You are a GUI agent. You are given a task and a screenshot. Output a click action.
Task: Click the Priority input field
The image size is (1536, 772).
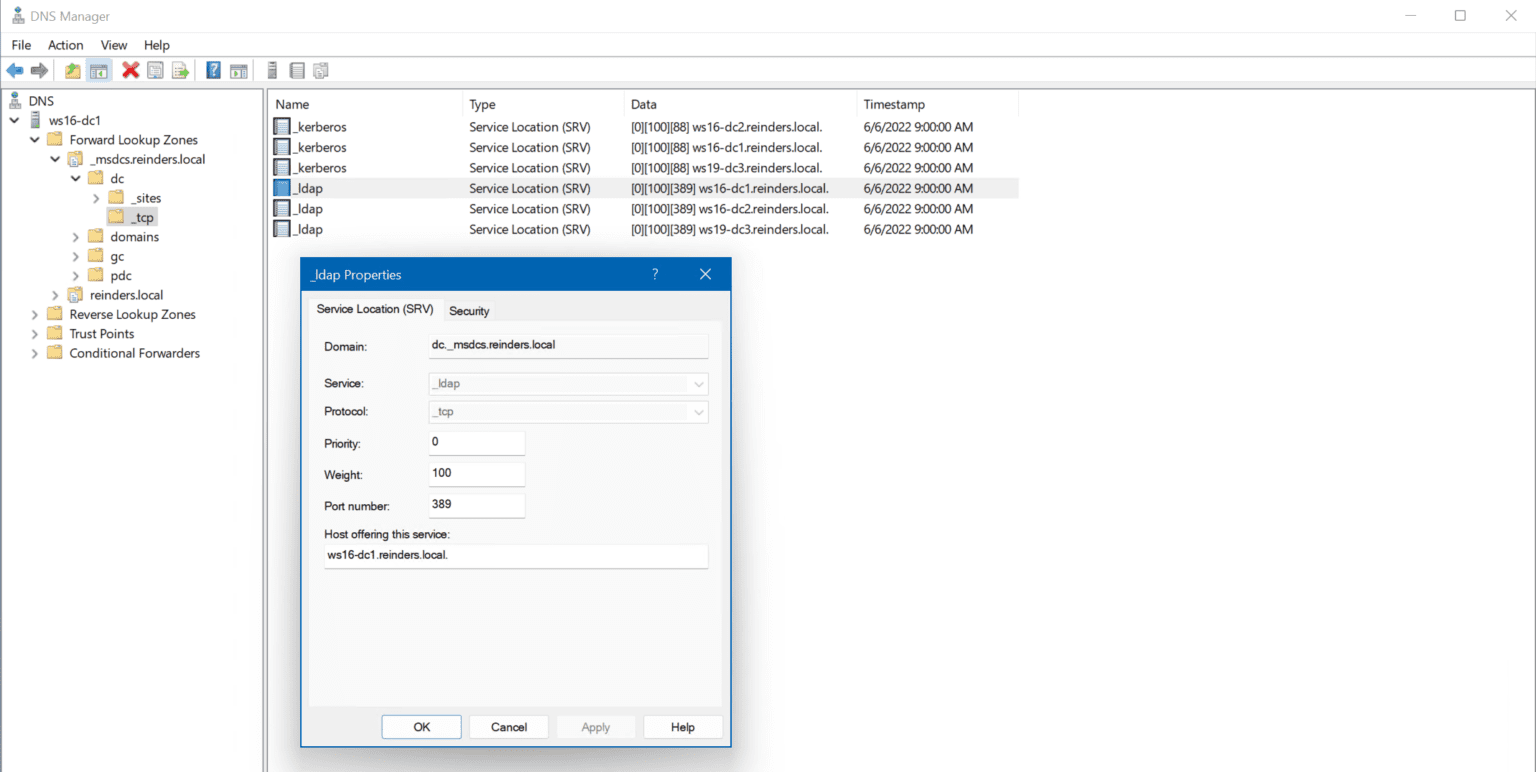[x=476, y=442]
